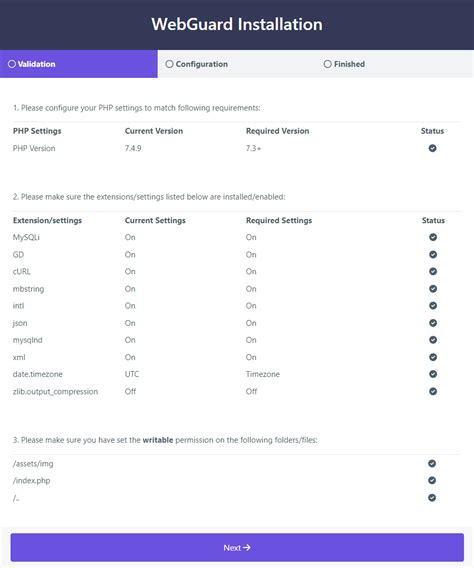The height and width of the screenshot is (568, 474).
Task: Click the zlib.output_compression status checkmark
Action: coord(433,391)
